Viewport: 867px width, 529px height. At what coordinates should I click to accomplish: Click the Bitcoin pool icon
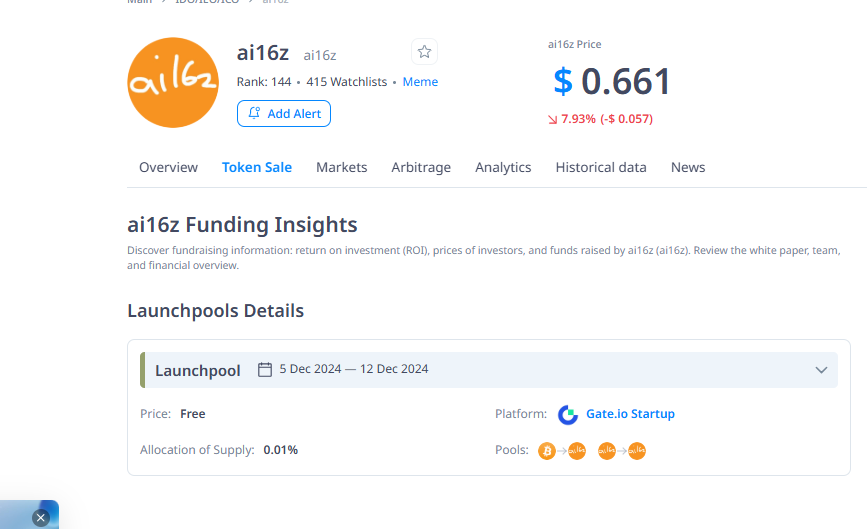click(547, 451)
